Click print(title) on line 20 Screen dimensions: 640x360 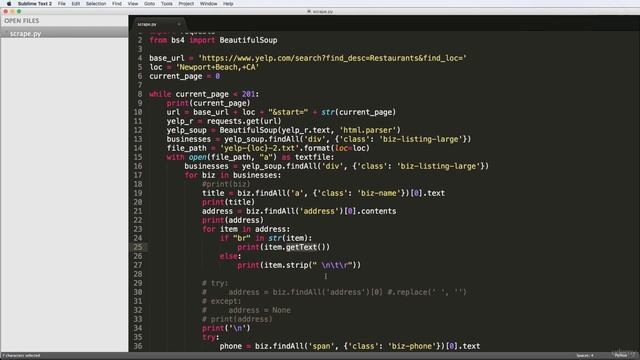[228, 202]
